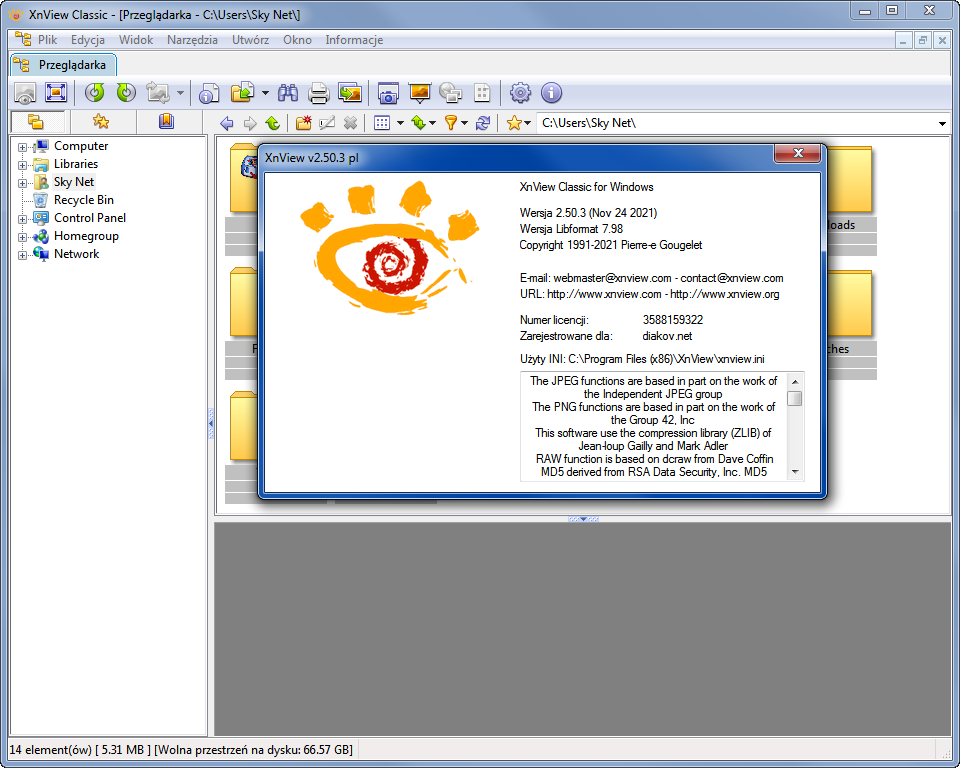960x768 pixels.
Task: Click the credits scrollbar down arrow
Action: tap(795, 472)
